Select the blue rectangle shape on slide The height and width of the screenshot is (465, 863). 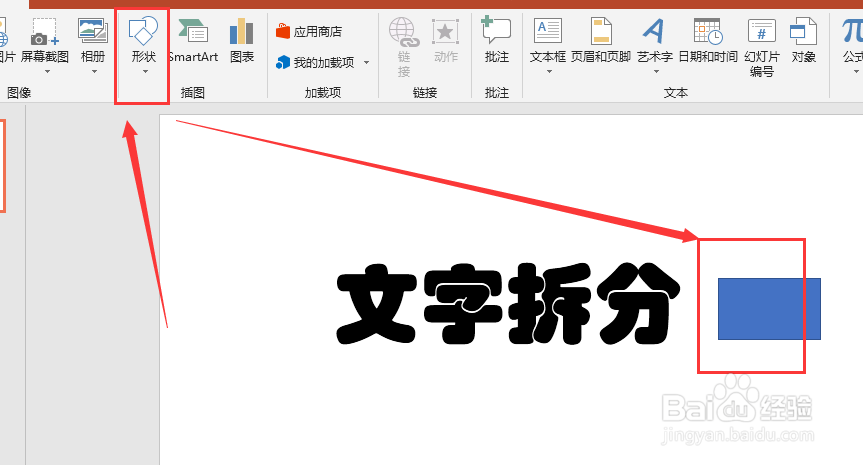click(x=769, y=309)
